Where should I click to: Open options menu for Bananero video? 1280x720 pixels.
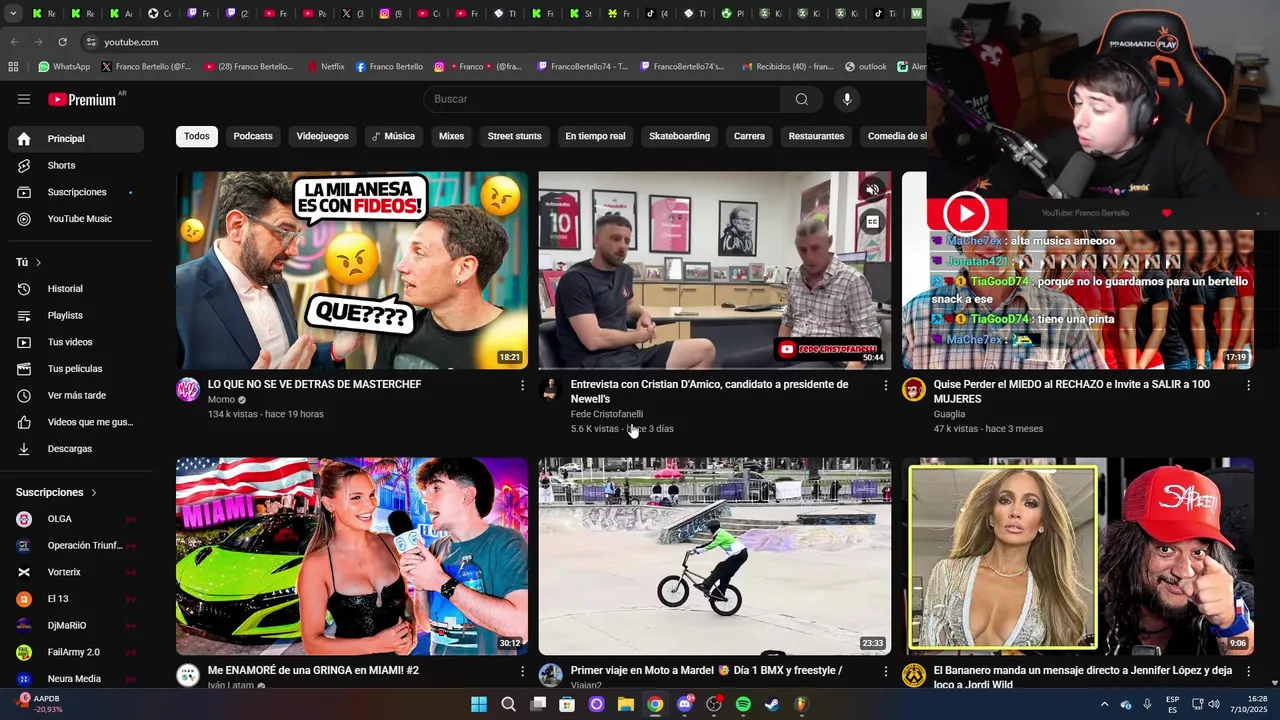[1248, 671]
